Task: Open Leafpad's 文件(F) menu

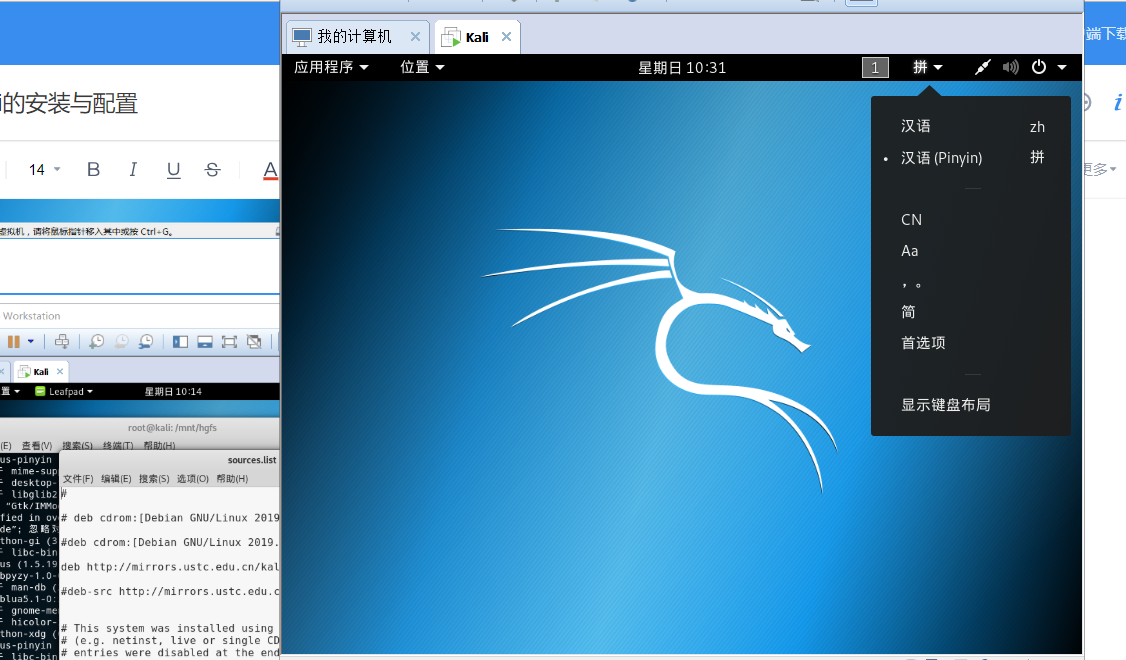Action: [x=78, y=478]
